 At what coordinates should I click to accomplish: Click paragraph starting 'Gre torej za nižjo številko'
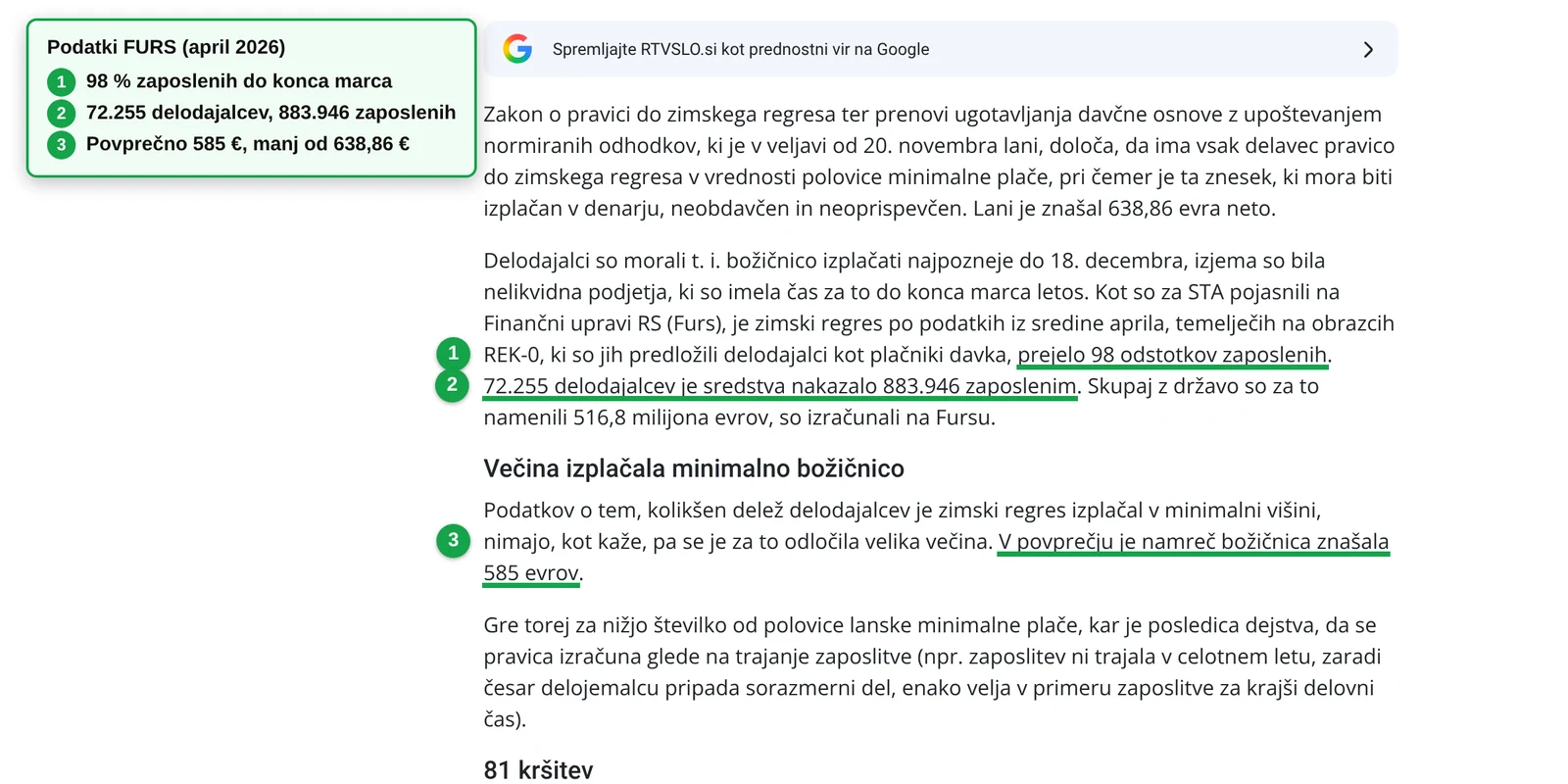click(x=932, y=672)
